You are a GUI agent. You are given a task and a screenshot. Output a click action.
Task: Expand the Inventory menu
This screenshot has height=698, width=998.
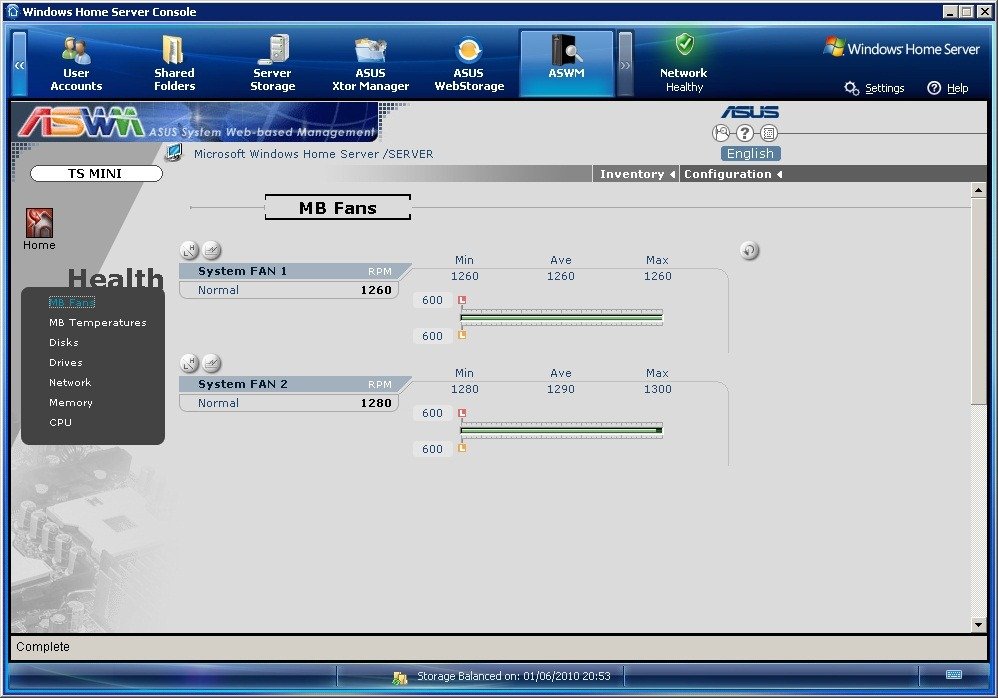[636, 174]
